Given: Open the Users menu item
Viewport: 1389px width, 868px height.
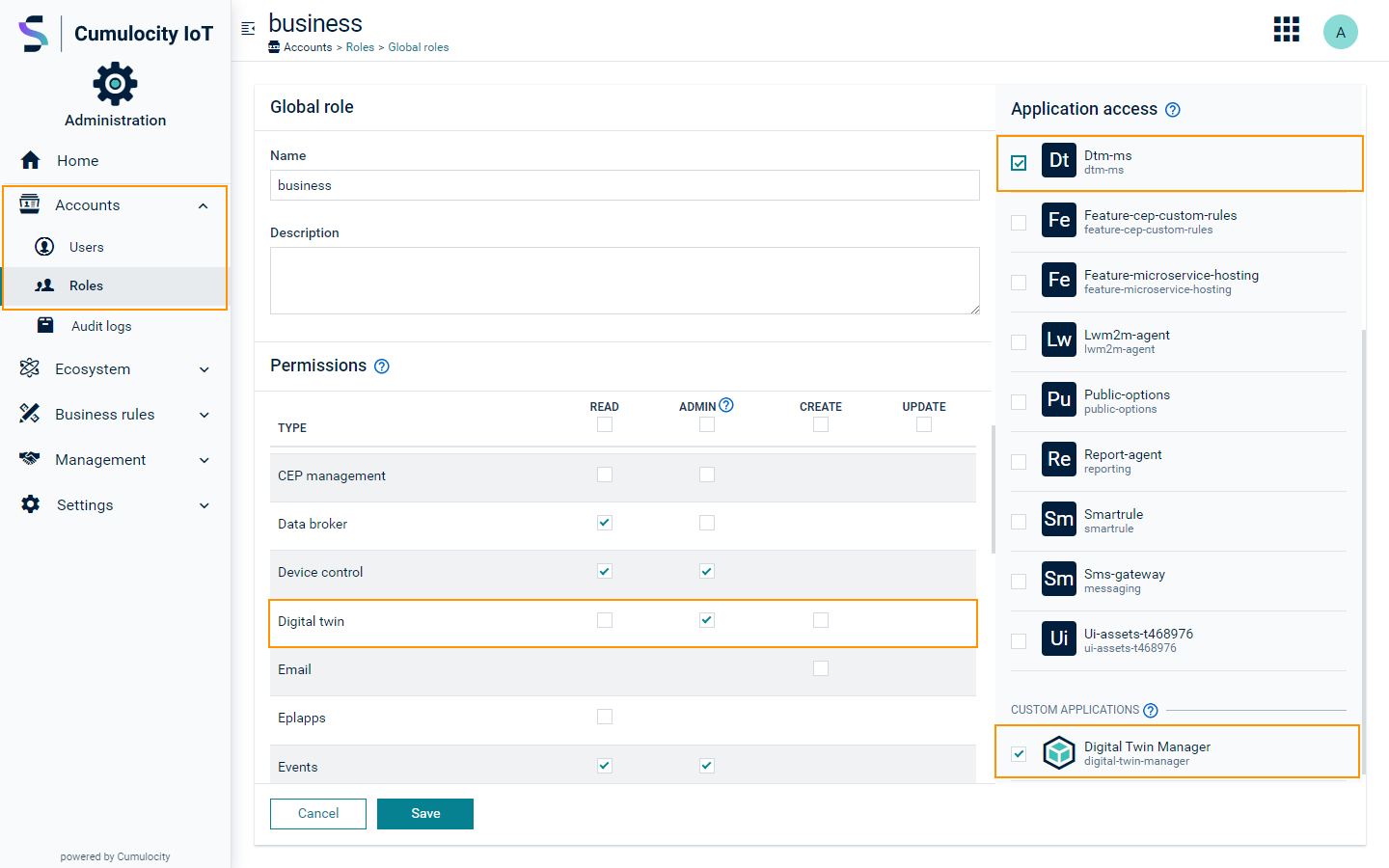Looking at the screenshot, I should (x=116, y=247).
